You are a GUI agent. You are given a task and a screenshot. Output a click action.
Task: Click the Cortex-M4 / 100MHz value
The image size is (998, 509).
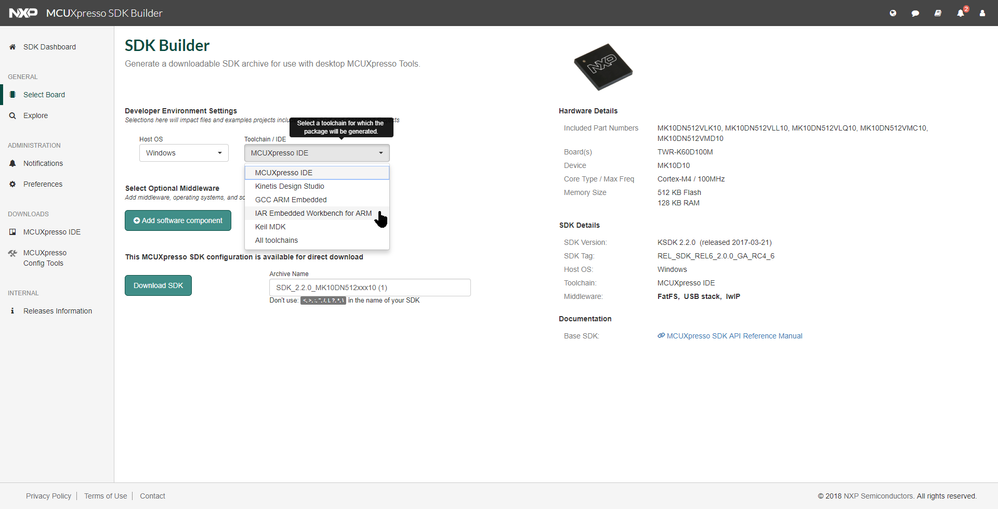pyautogui.click(x=691, y=179)
